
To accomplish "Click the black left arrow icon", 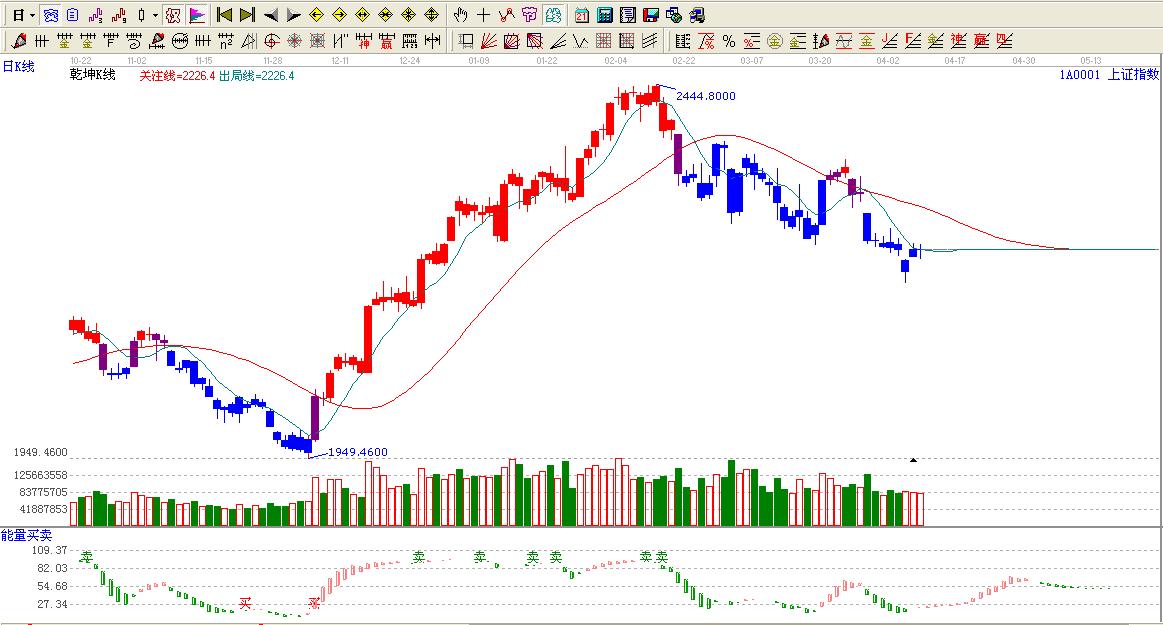I will click(x=270, y=15).
